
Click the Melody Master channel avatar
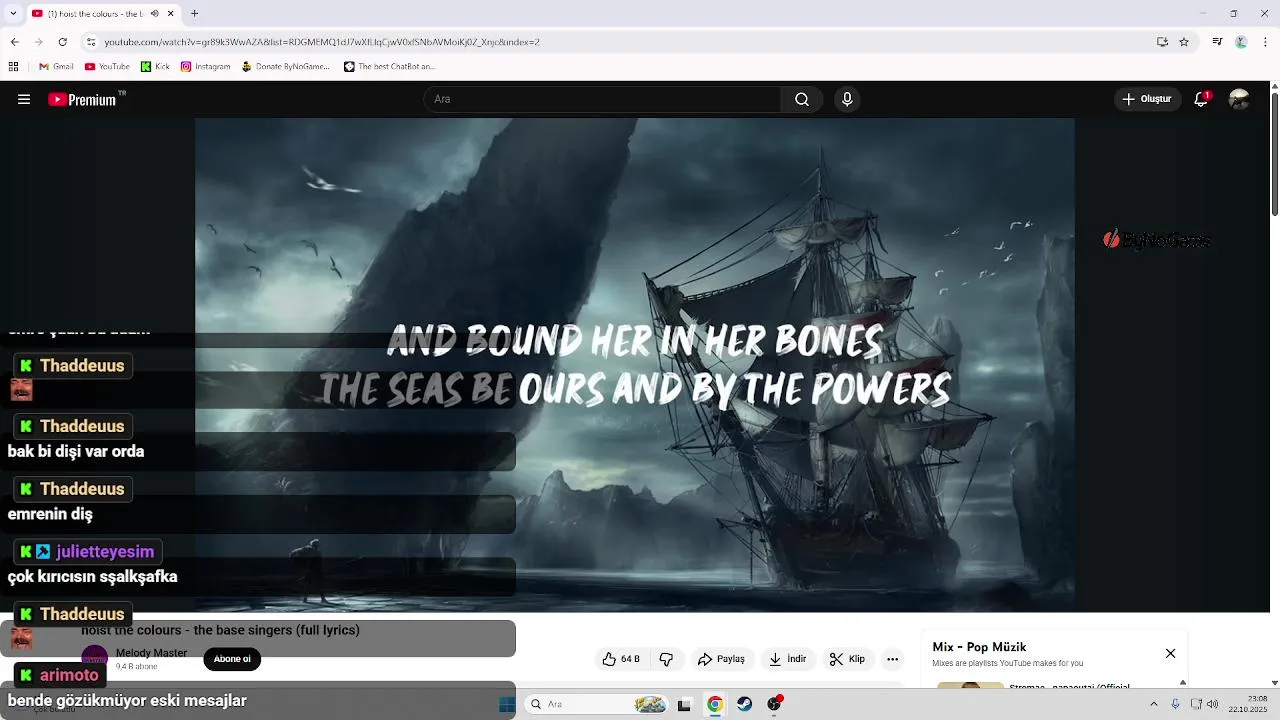click(94, 658)
